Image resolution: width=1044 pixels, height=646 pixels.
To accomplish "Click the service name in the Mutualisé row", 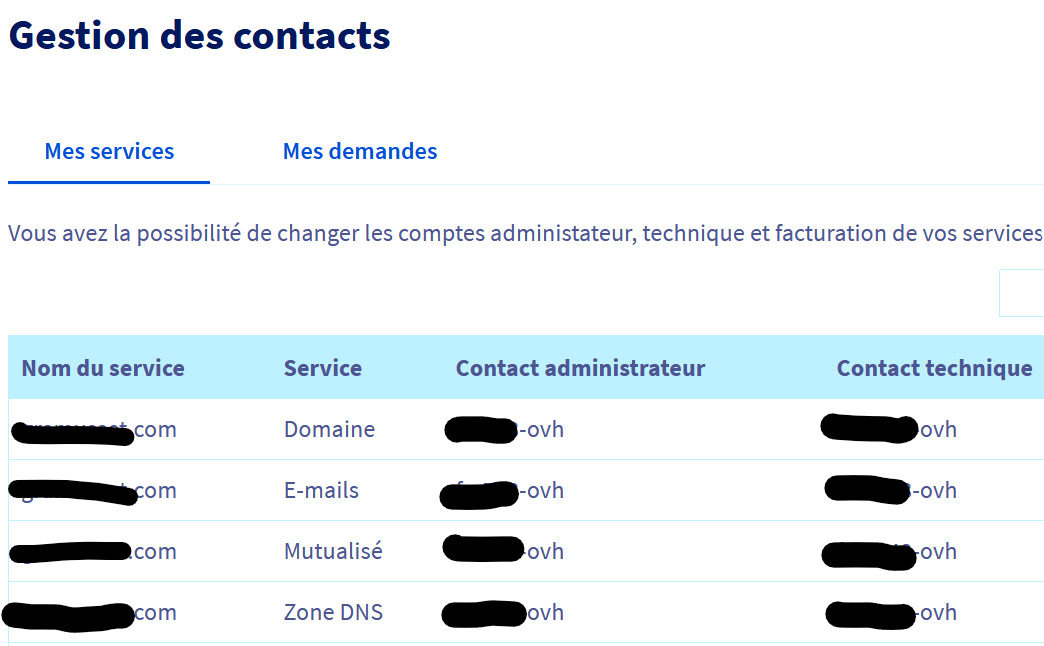I will pyautogui.click(x=93, y=552).
